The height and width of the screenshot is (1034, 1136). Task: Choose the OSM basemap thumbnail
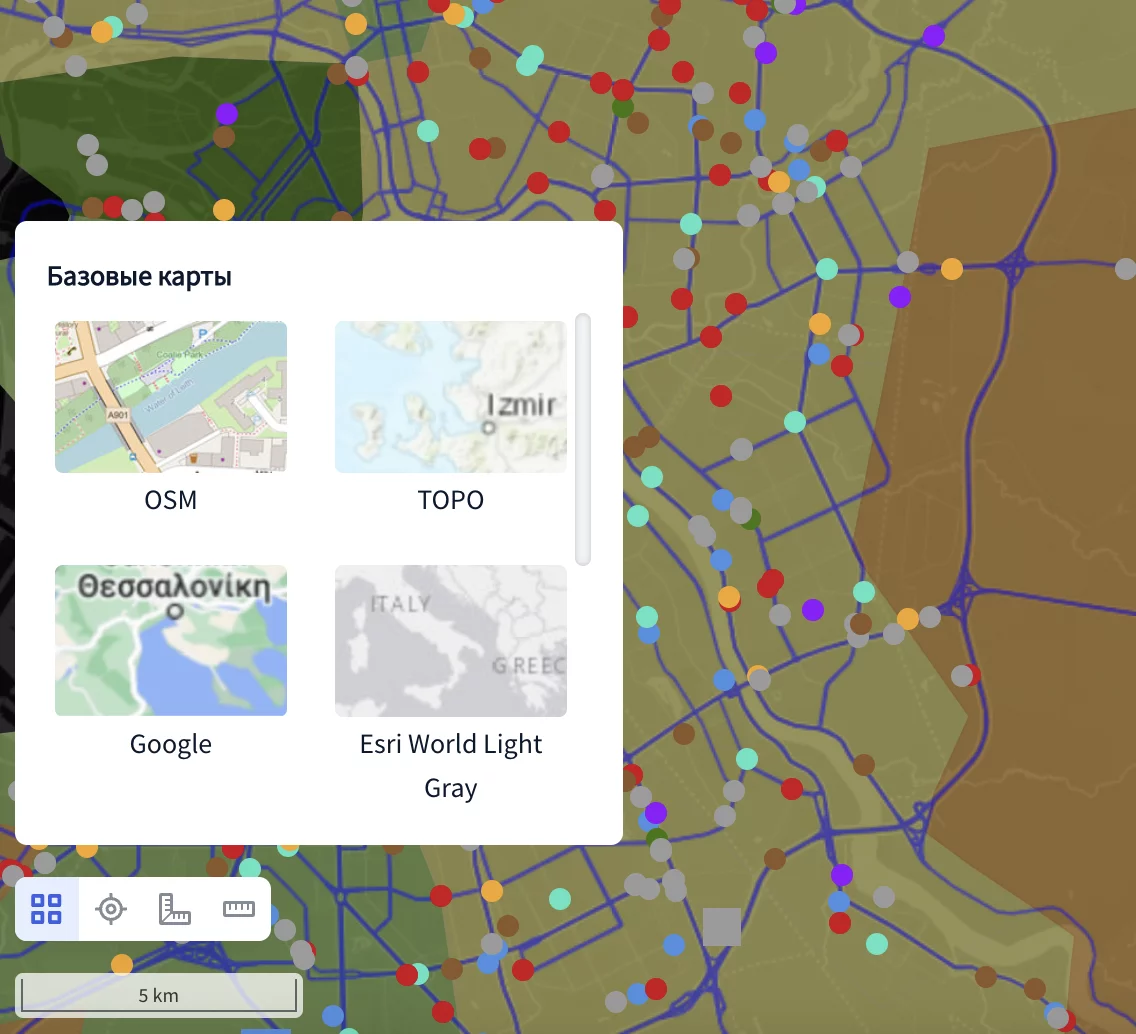coord(171,396)
